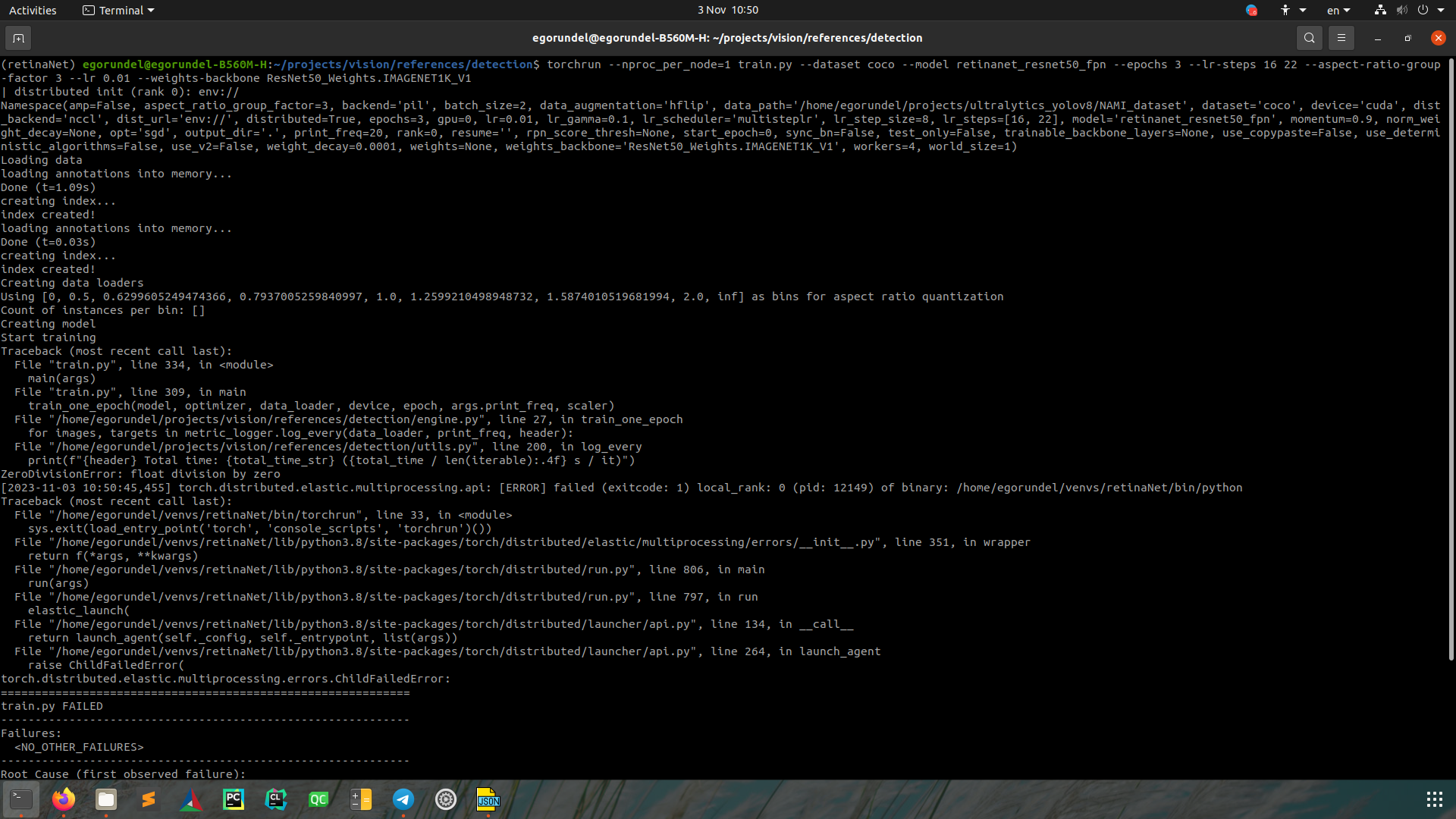This screenshot has width=1456, height=819.
Task: Expand the power system menu
Action: click(x=1430, y=10)
